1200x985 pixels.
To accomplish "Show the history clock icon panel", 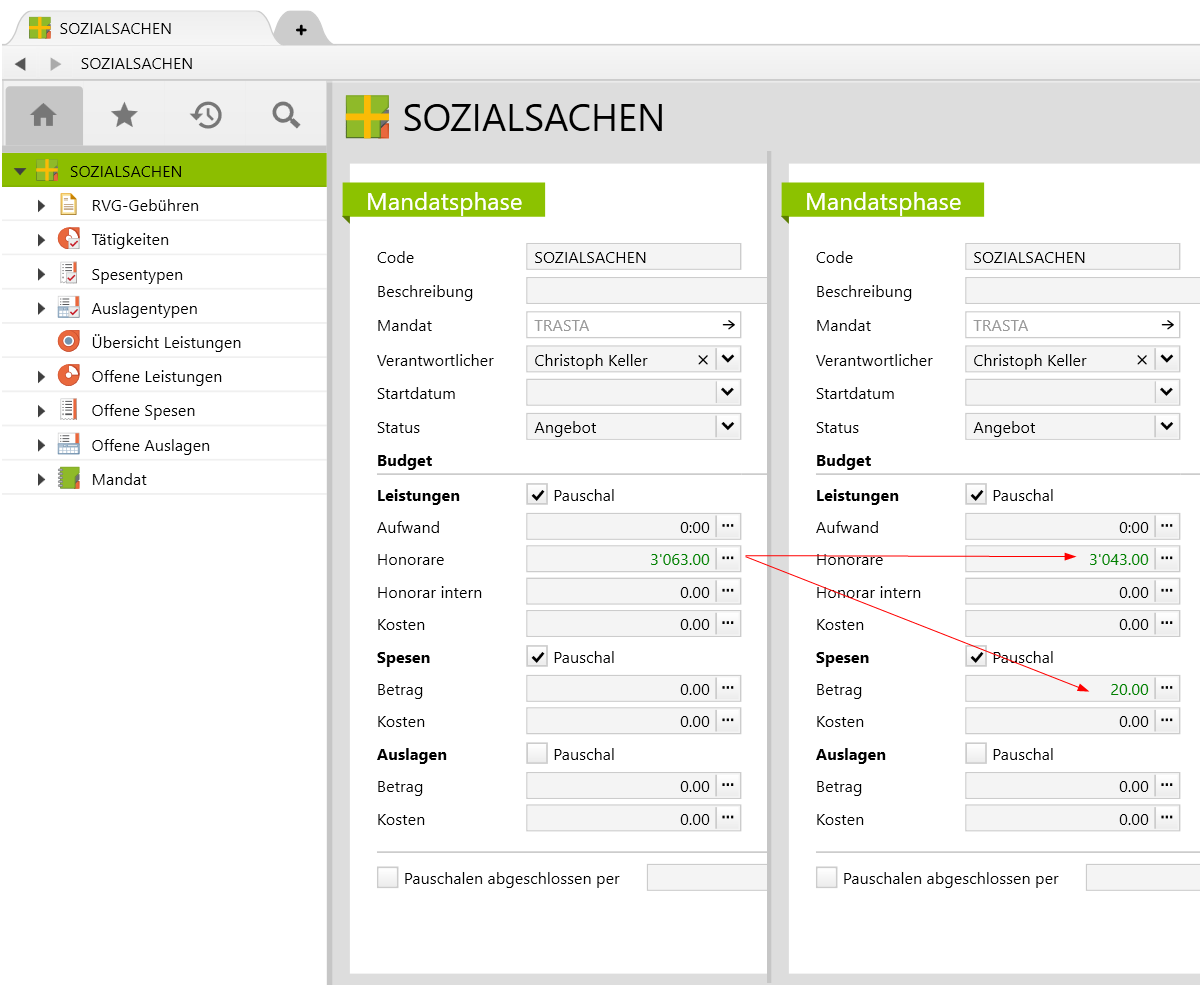I will (205, 116).
